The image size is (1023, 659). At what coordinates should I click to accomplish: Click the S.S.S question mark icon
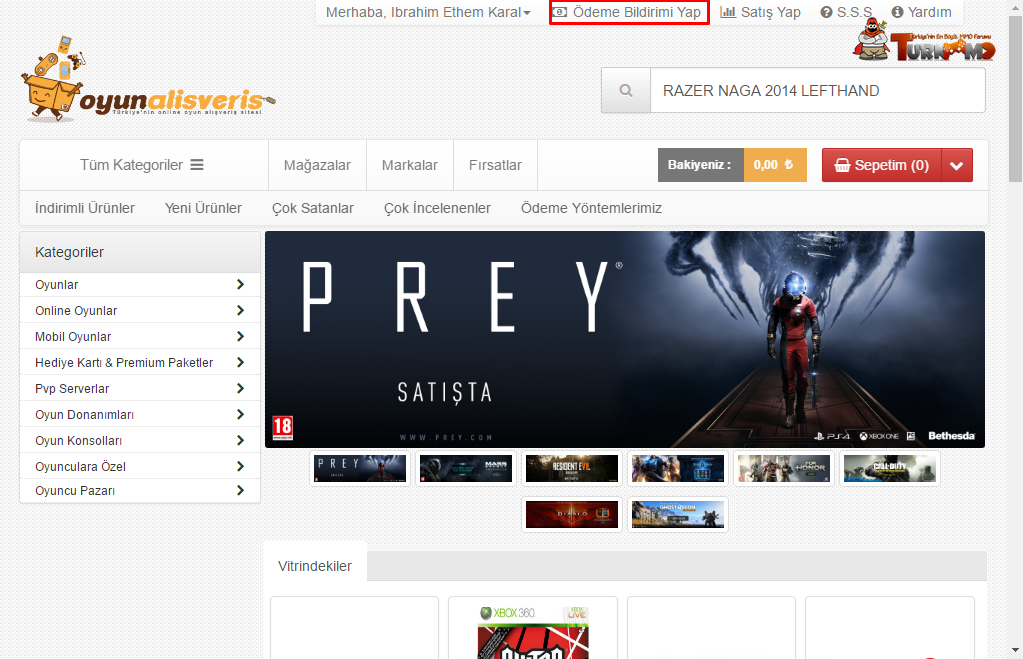click(x=827, y=12)
